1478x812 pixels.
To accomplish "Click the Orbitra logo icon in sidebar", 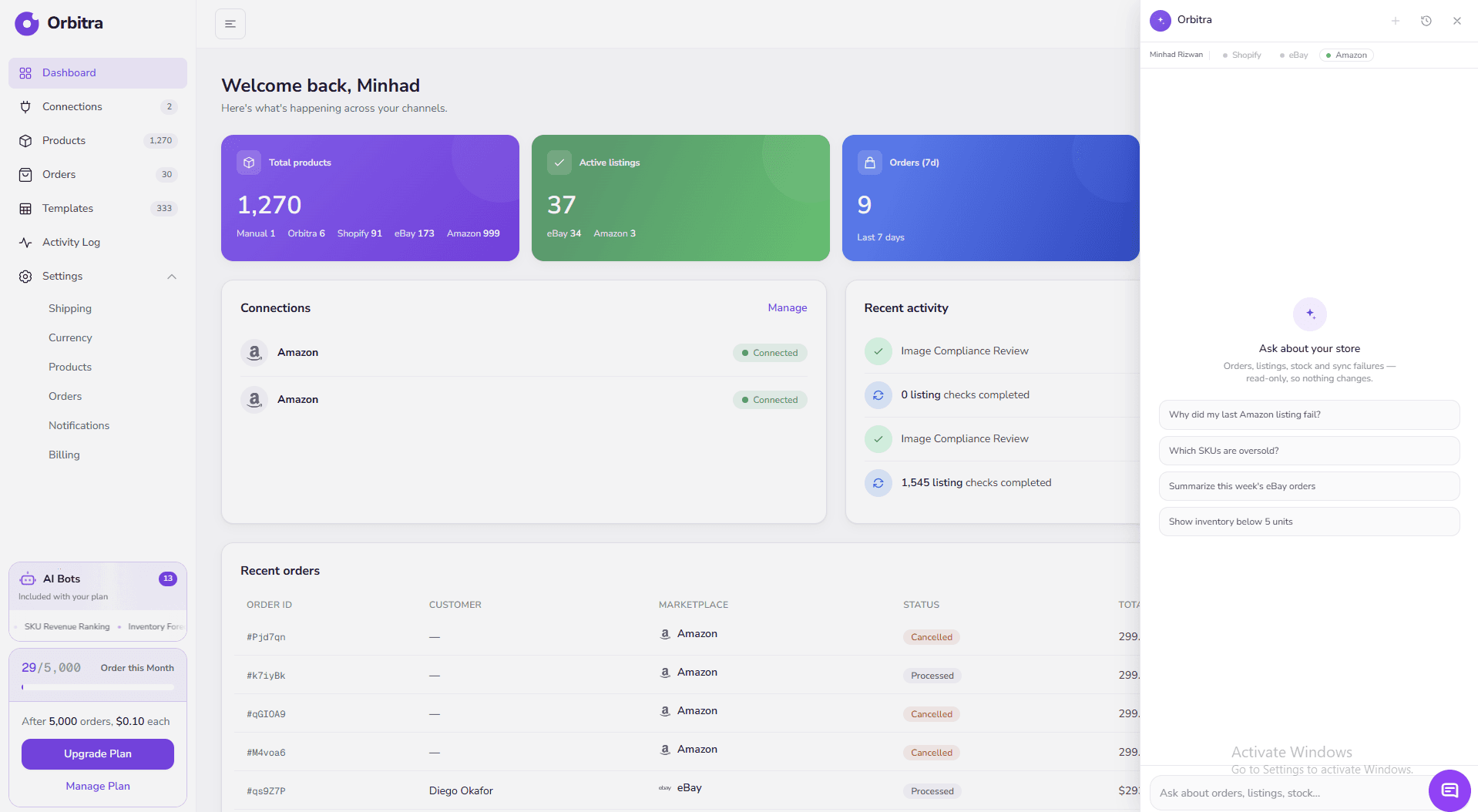I will pyautogui.click(x=27, y=24).
